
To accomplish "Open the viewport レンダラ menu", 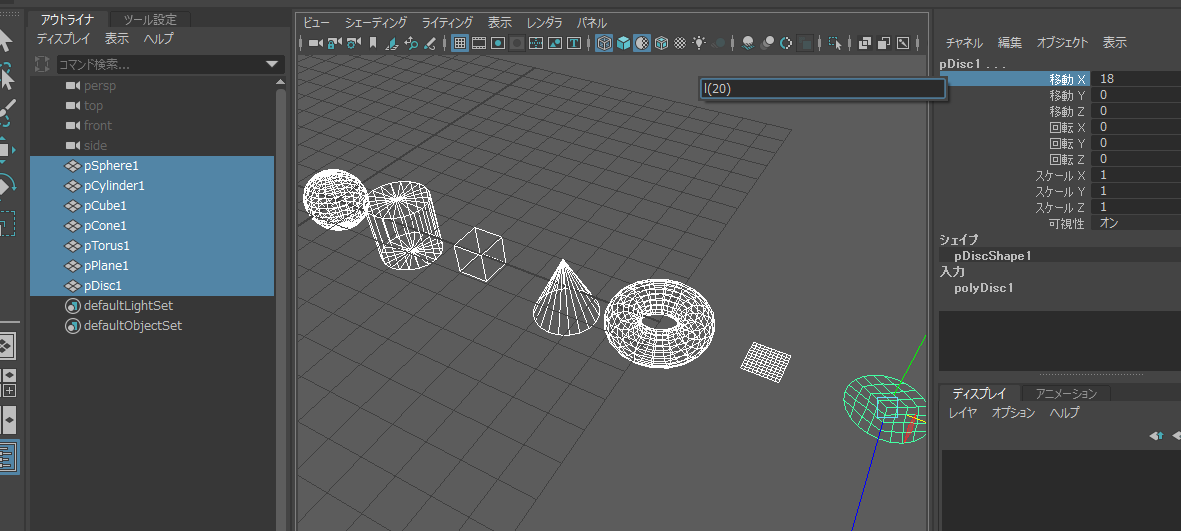I will 544,23.
